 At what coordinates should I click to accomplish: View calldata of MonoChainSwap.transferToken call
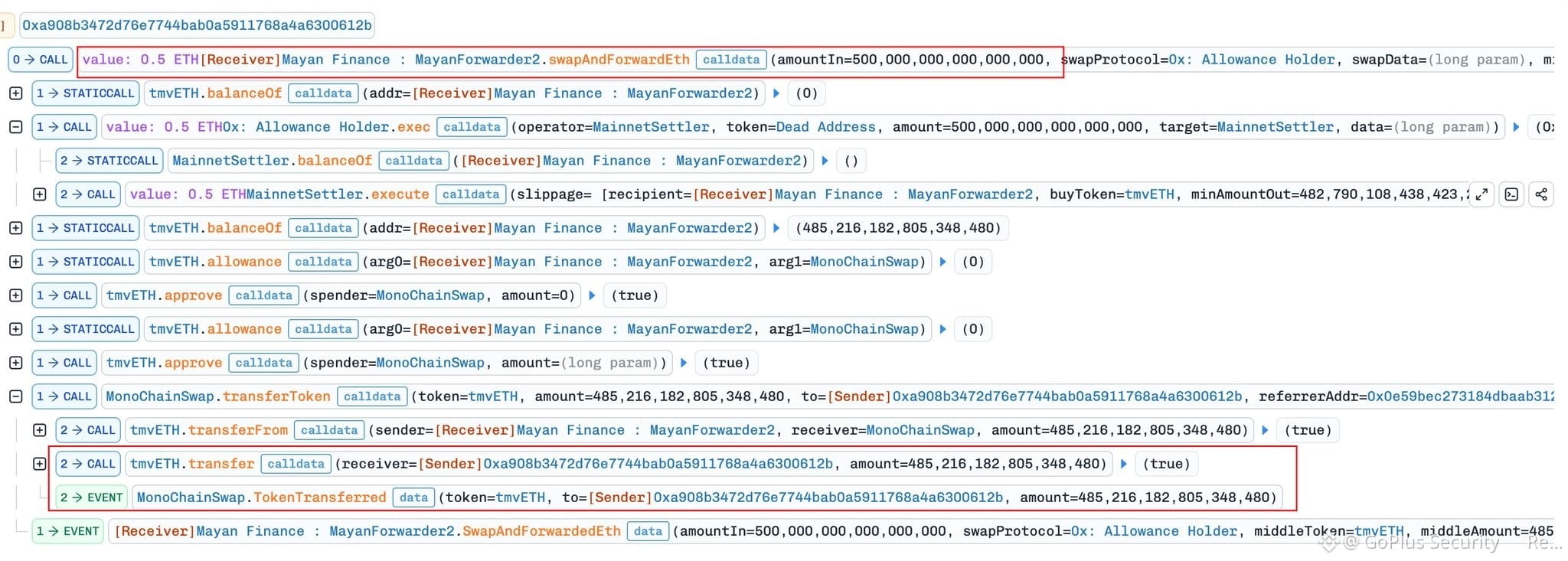(x=372, y=396)
